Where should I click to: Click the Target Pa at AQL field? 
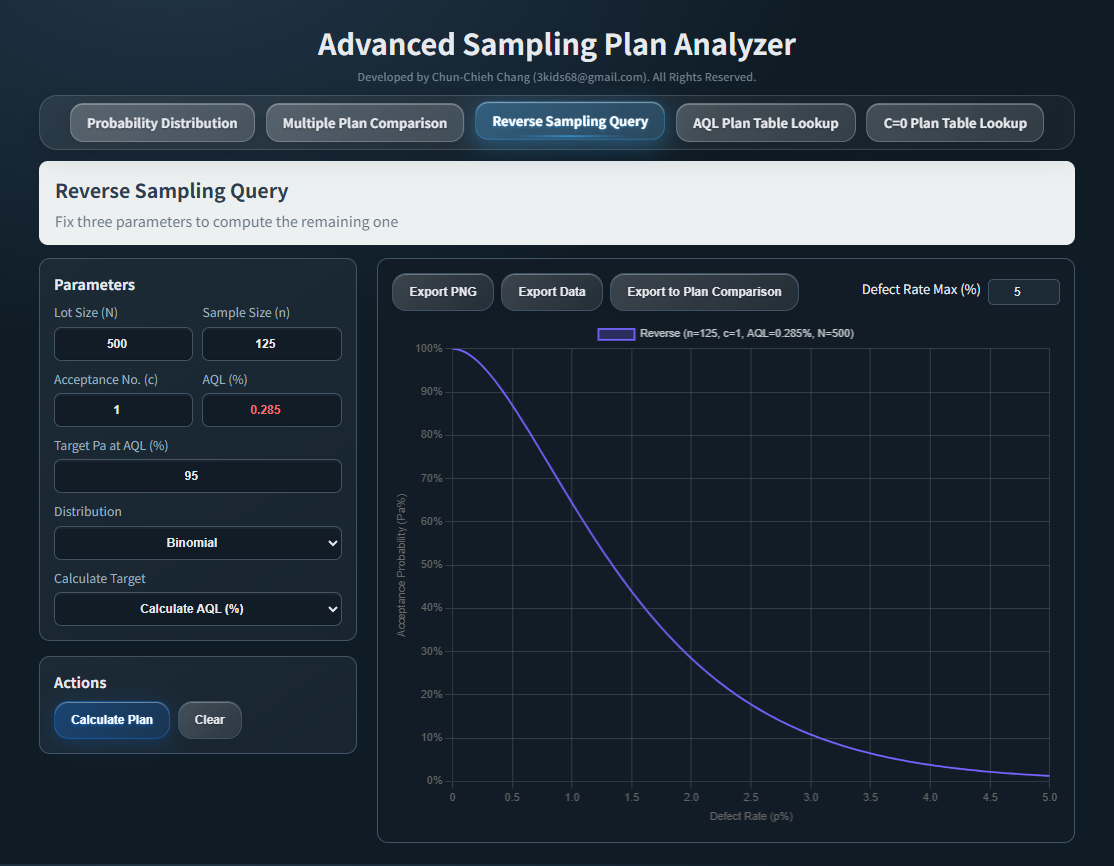(x=197, y=475)
